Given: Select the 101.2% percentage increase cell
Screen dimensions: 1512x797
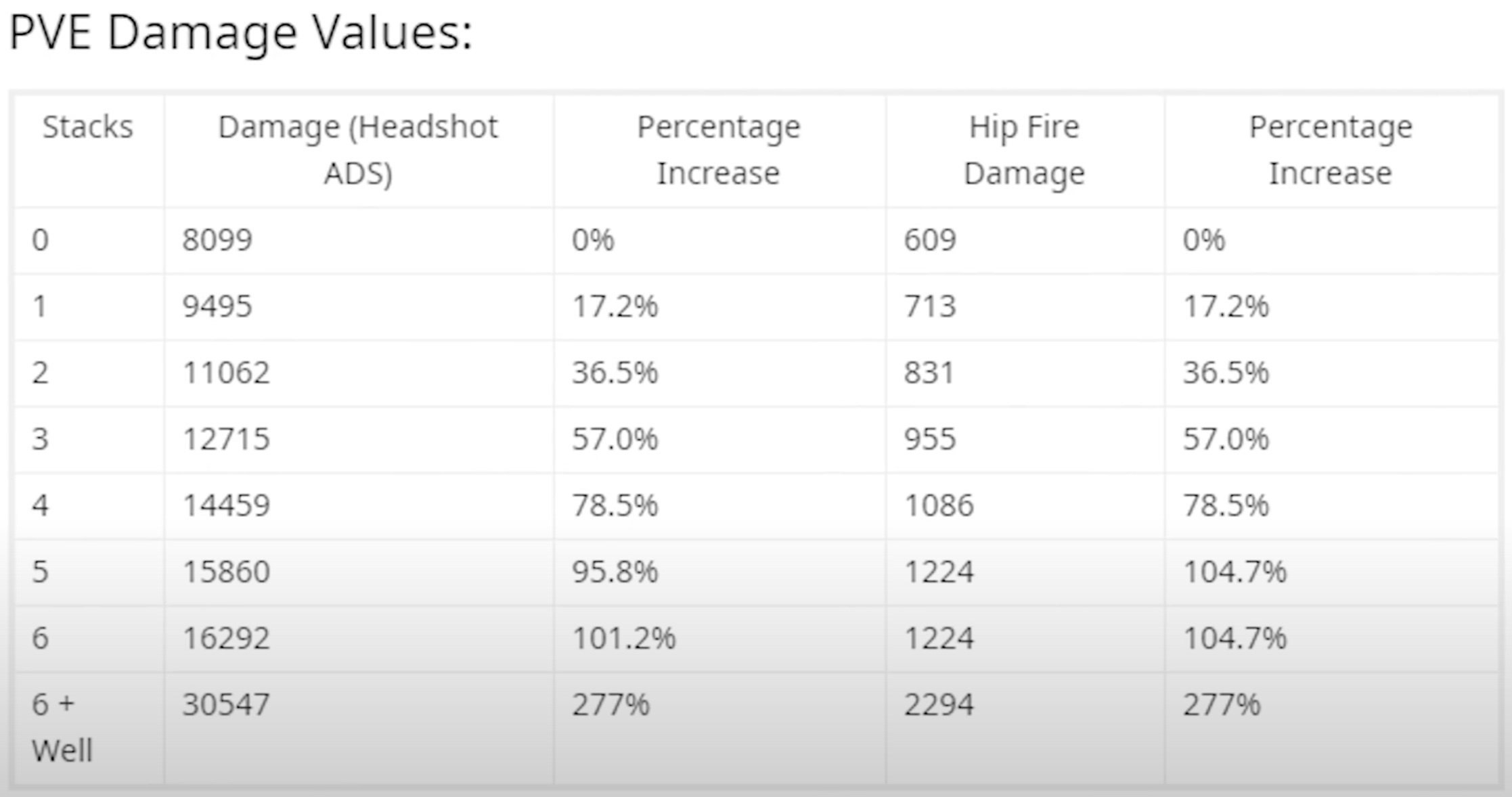Looking at the screenshot, I should [623, 638].
